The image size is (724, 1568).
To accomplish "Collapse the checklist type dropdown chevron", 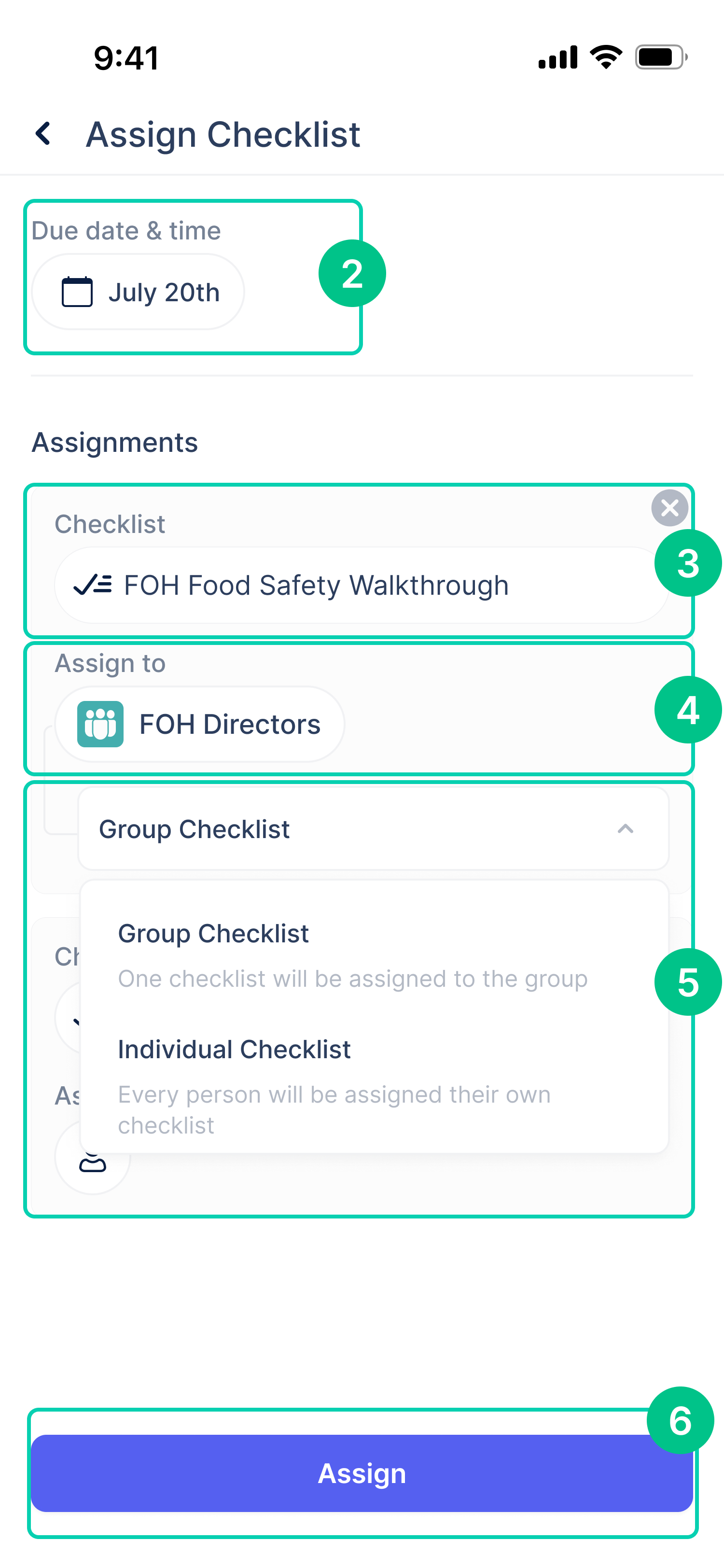I will tap(626, 828).
